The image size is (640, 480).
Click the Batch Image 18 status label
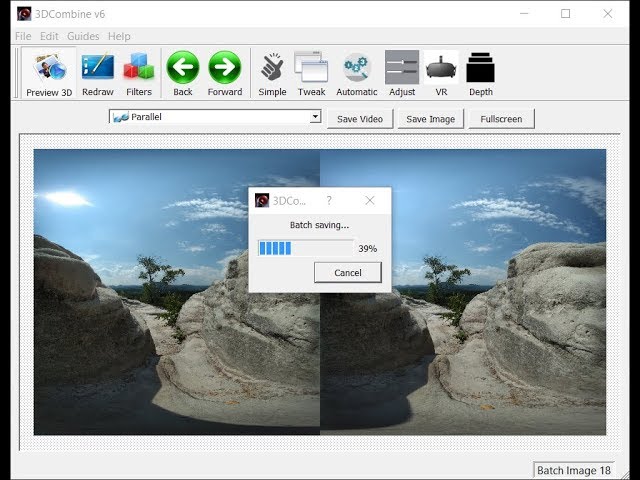click(573, 470)
